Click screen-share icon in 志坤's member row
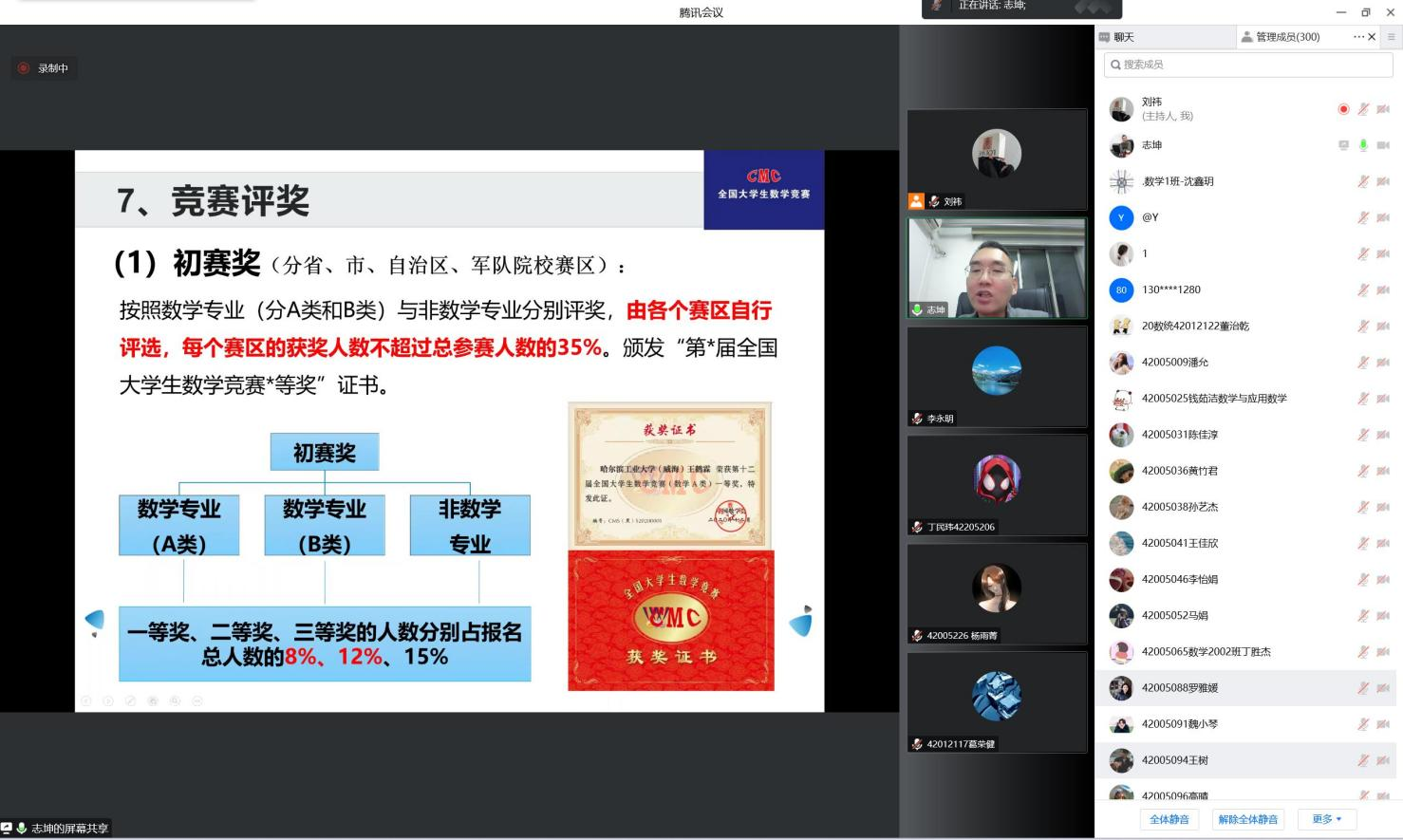 tap(1343, 145)
